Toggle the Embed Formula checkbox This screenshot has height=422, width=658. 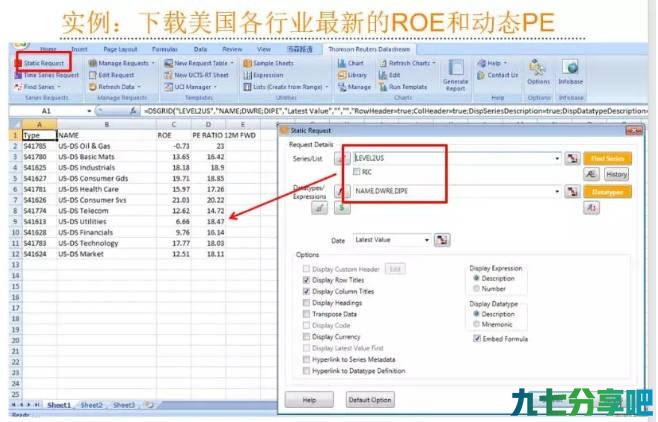(477, 338)
